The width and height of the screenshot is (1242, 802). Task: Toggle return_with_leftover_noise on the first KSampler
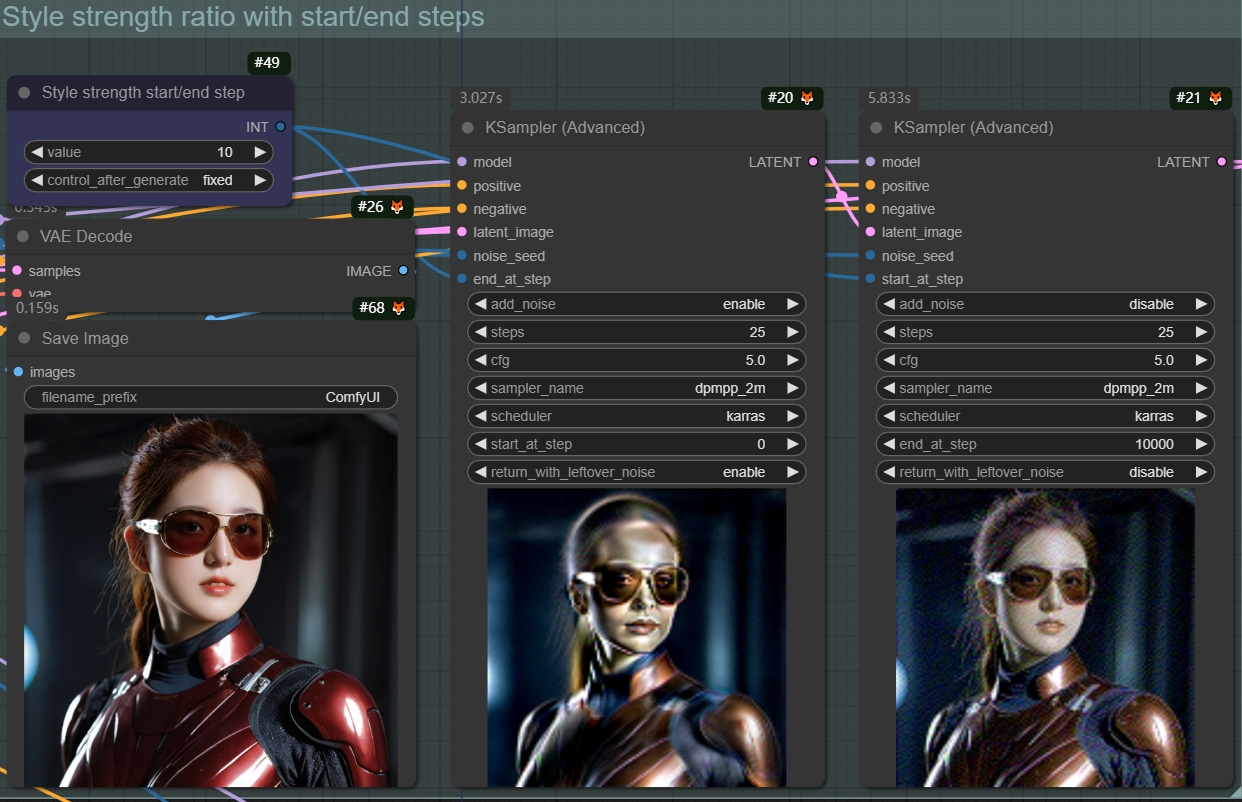(x=636, y=472)
